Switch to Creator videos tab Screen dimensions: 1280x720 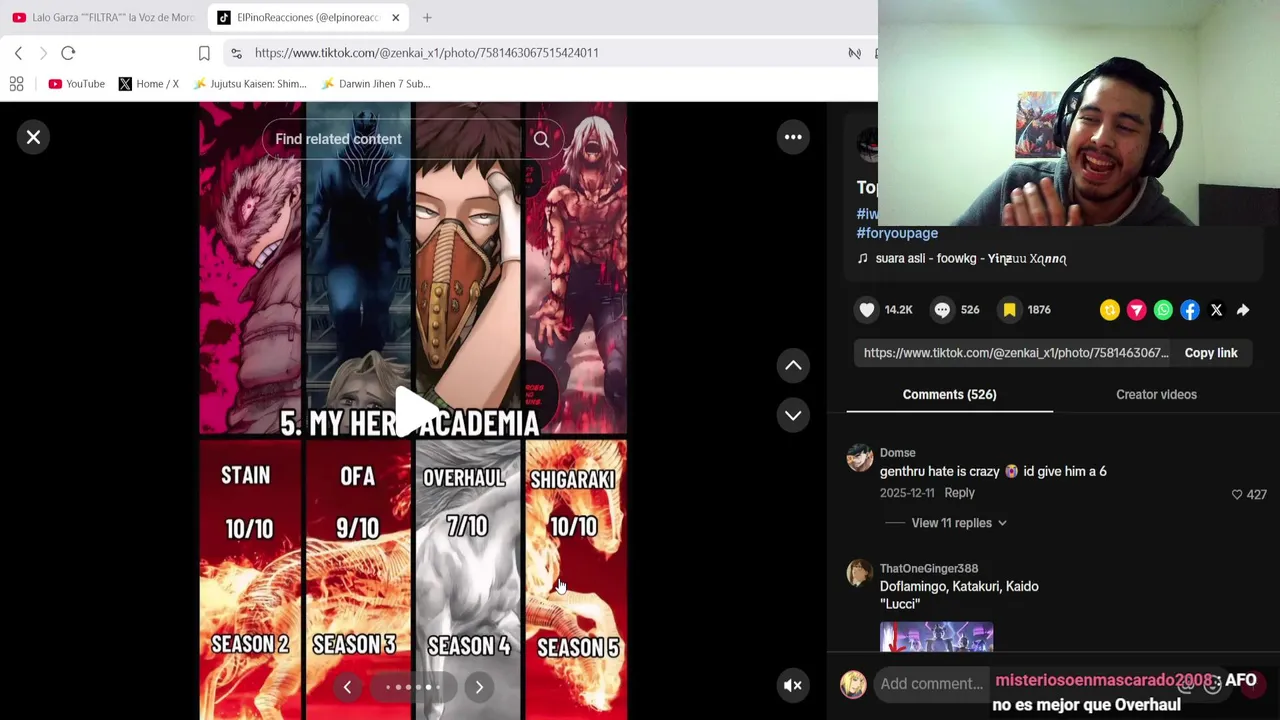click(1156, 395)
